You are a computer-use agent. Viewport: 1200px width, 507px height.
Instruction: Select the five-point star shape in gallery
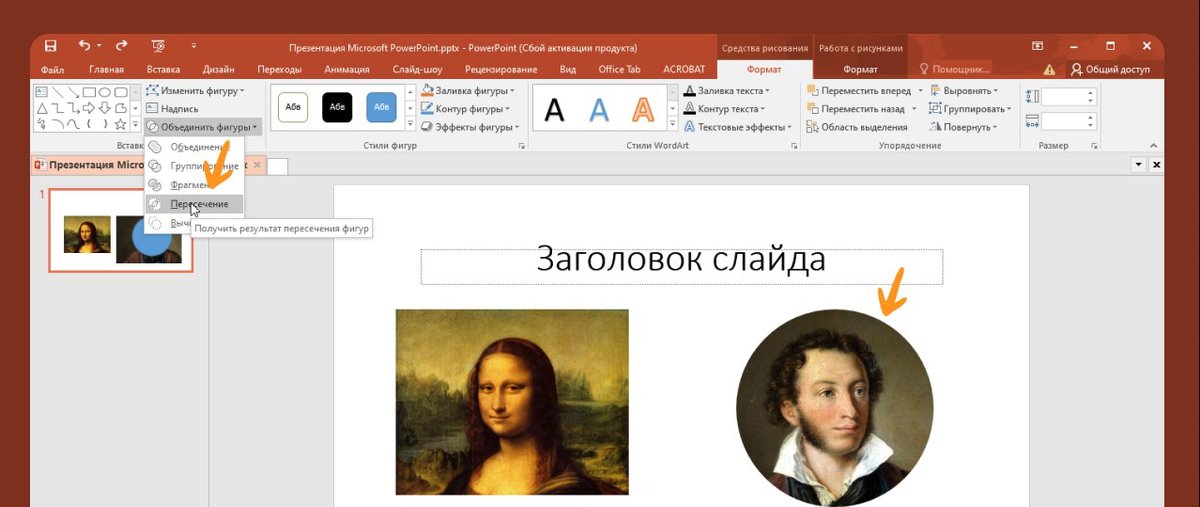(x=121, y=124)
